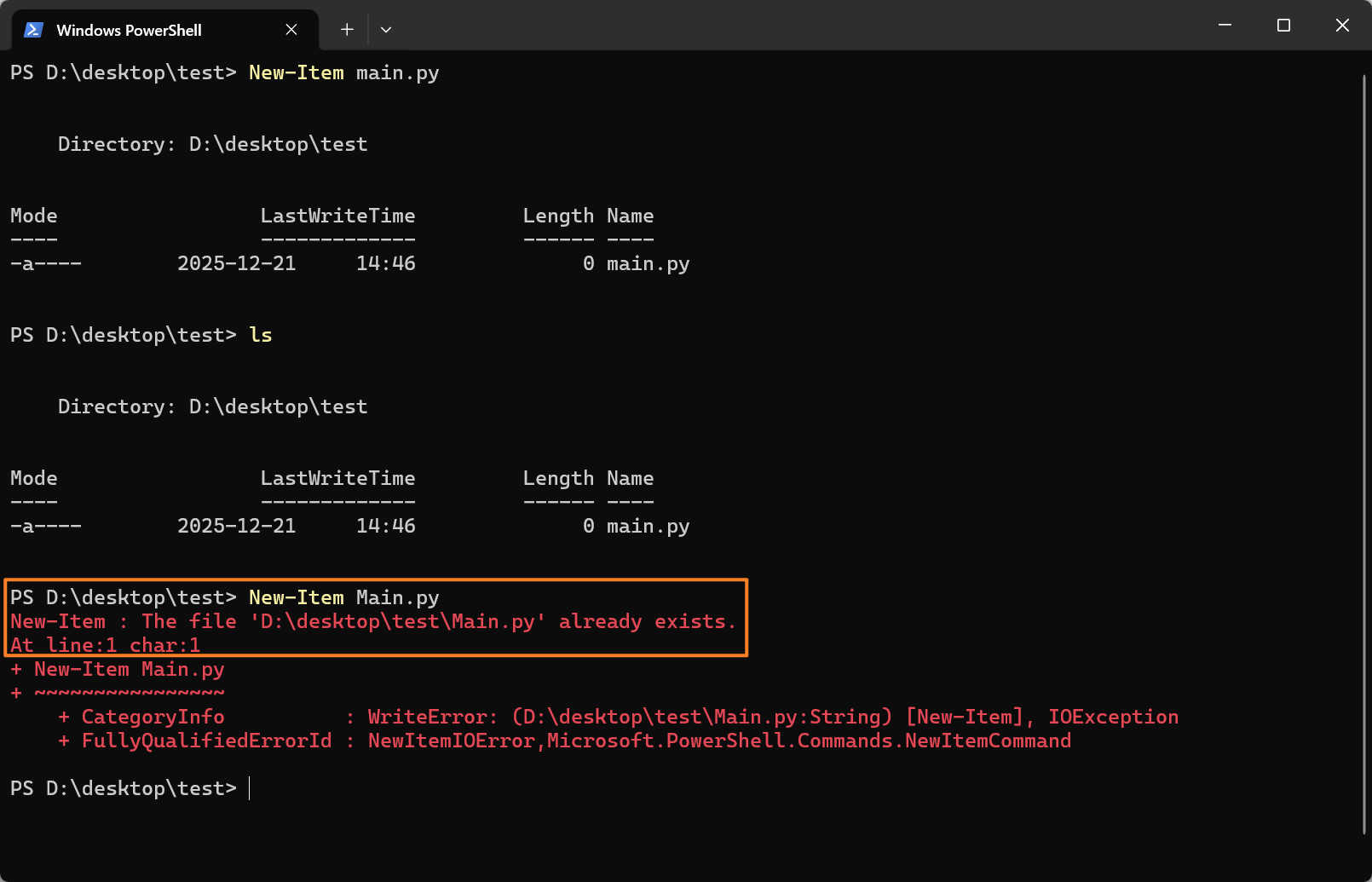Maximize the terminal window

1283,26
